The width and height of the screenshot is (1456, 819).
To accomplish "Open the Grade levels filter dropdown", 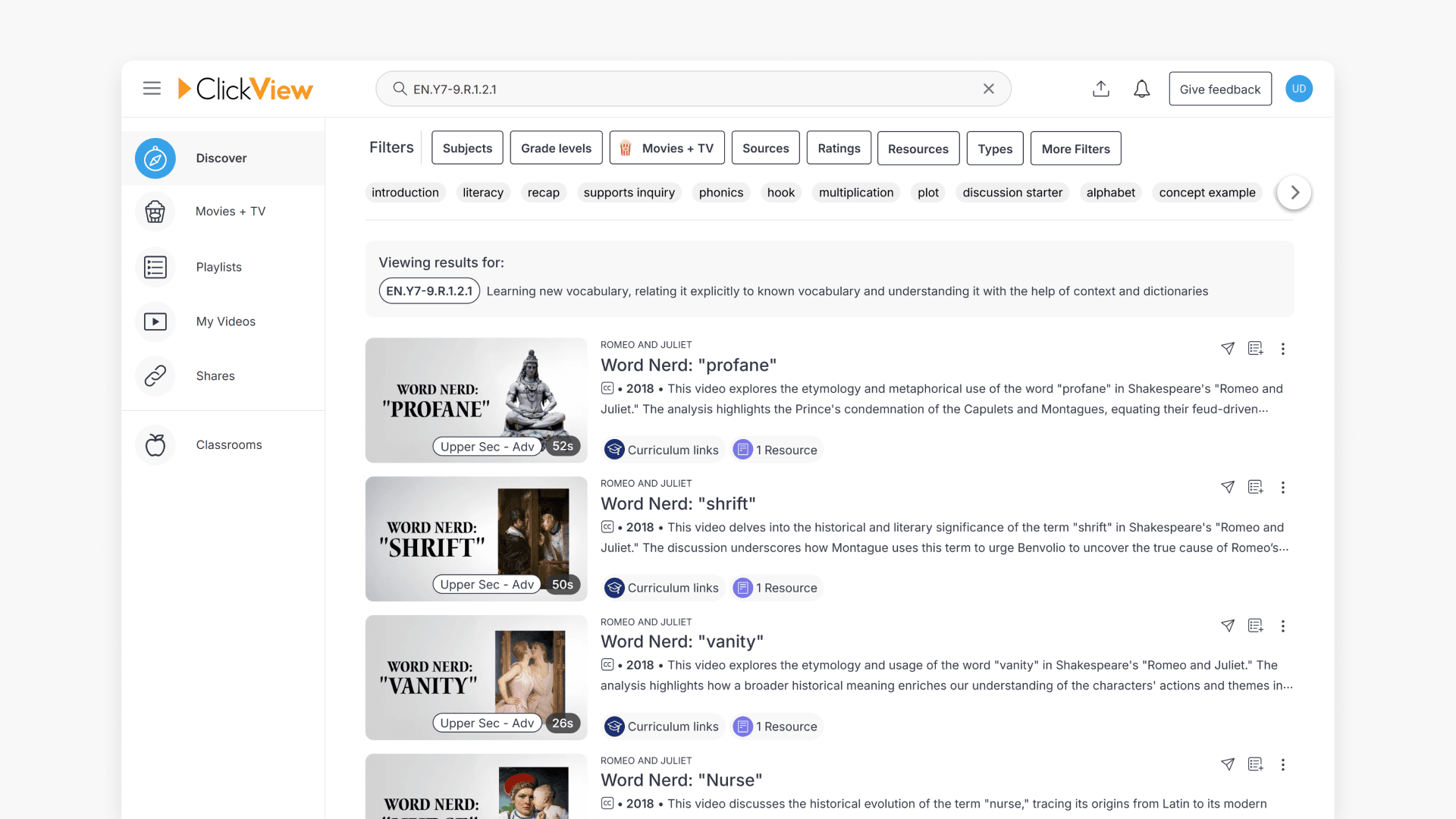I will coord(556,148).
